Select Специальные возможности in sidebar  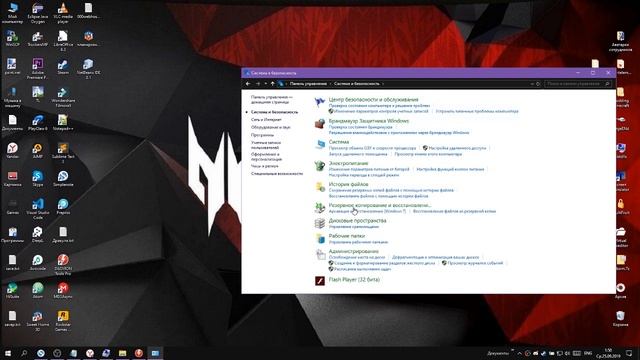(277, 174)
